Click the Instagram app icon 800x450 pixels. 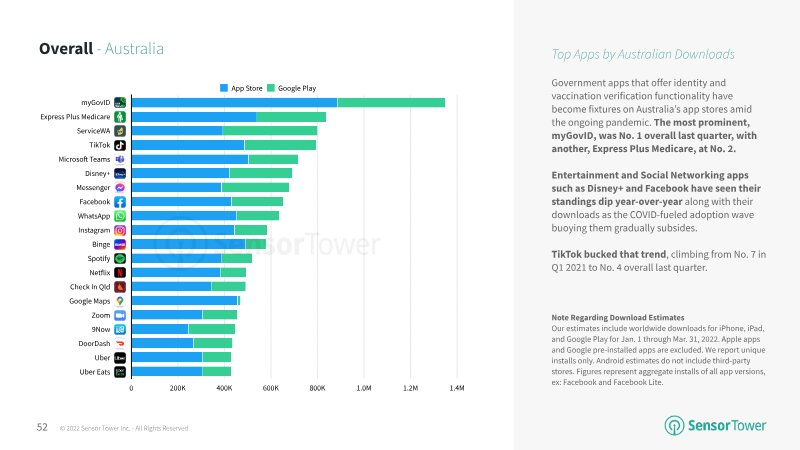point(120,230)
